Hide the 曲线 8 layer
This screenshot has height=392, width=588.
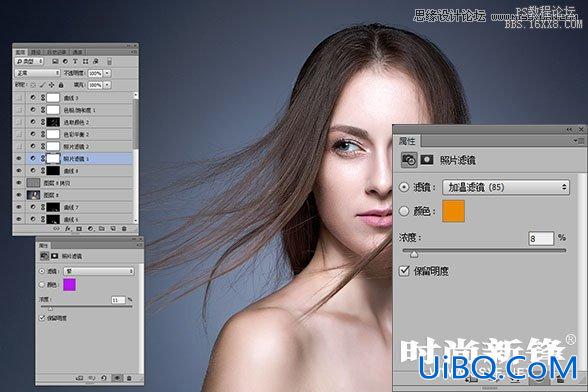[19, 171]
